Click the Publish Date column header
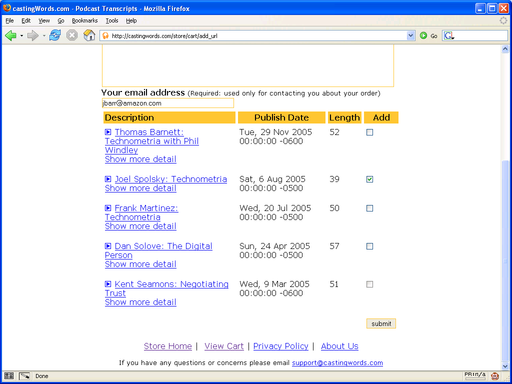Image resolution: width=512 pixels, height=384 pixels. (281, 118)
